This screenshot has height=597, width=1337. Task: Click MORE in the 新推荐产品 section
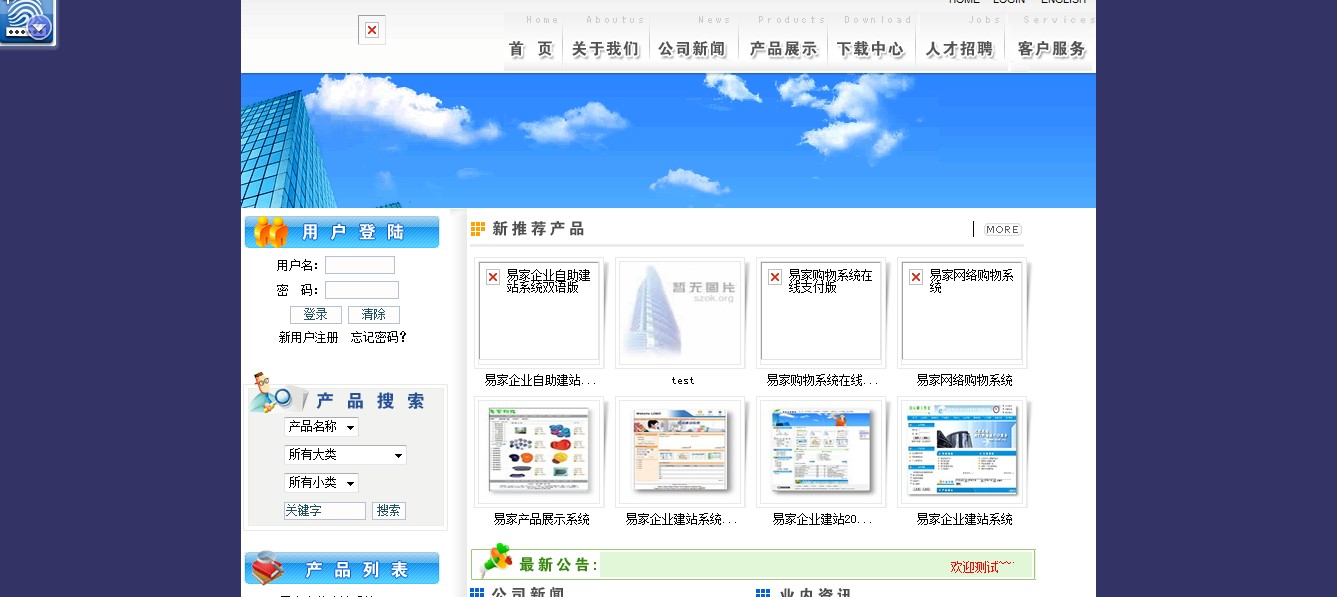[1002, 229]
